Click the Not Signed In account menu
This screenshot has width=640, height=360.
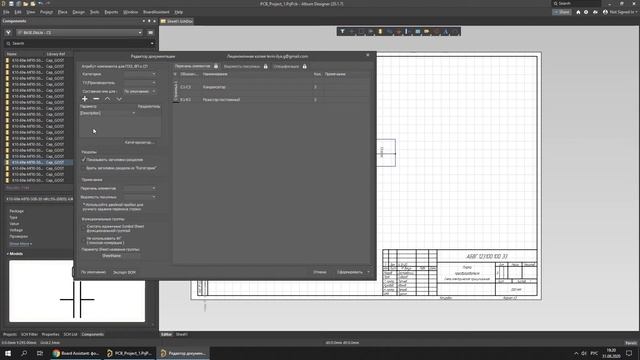tap(619, 12)
